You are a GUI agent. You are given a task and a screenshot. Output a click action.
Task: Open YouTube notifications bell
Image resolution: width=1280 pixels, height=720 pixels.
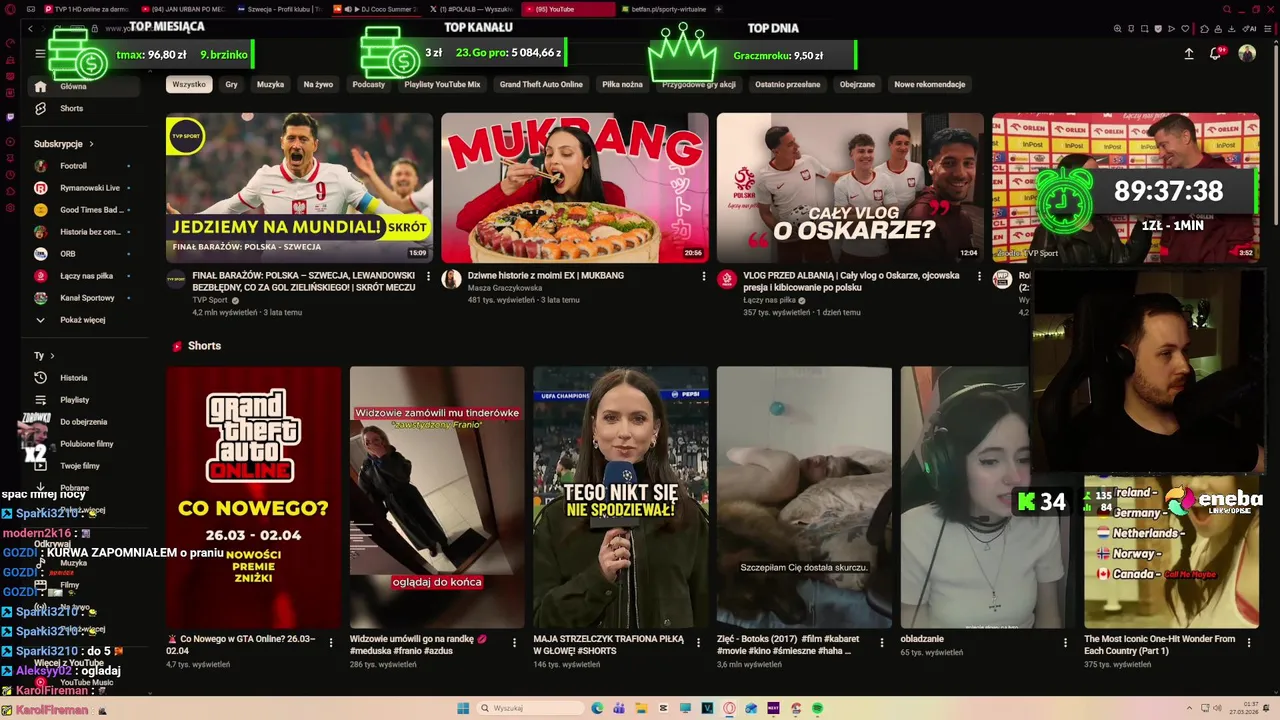pyautogui.click(x=1217, y=54)
